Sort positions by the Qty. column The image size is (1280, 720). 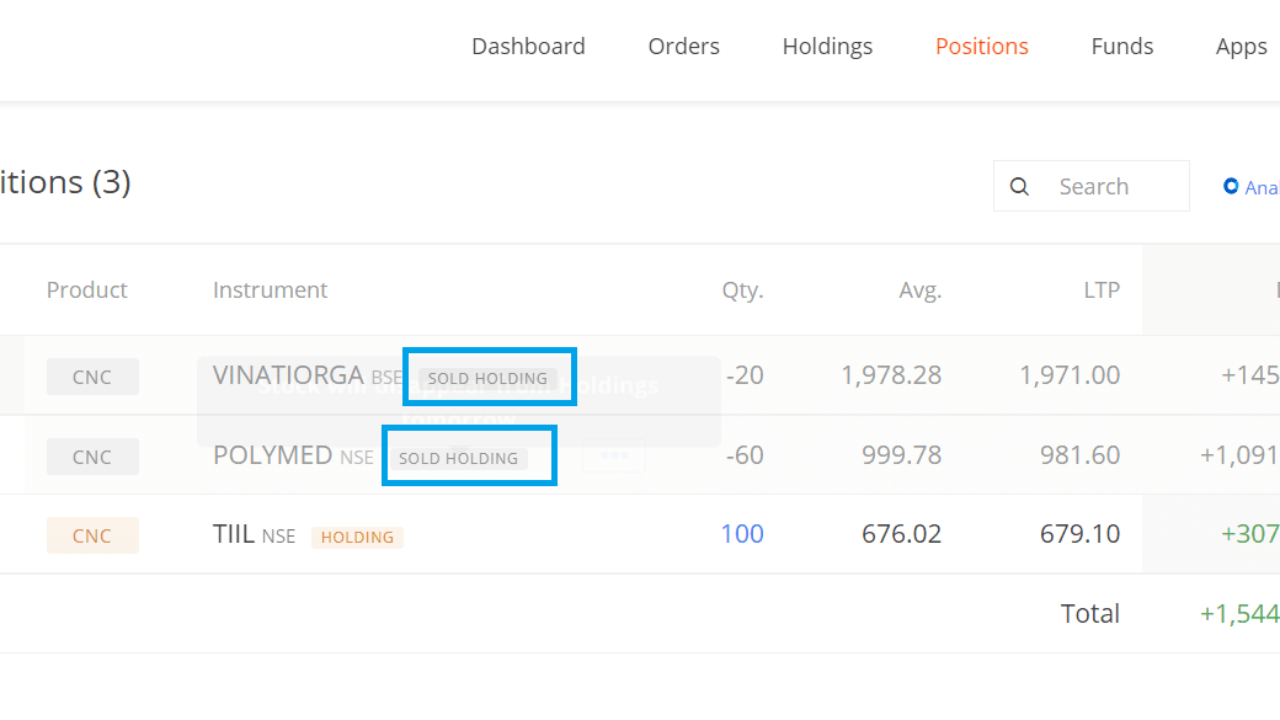point(742,290)
